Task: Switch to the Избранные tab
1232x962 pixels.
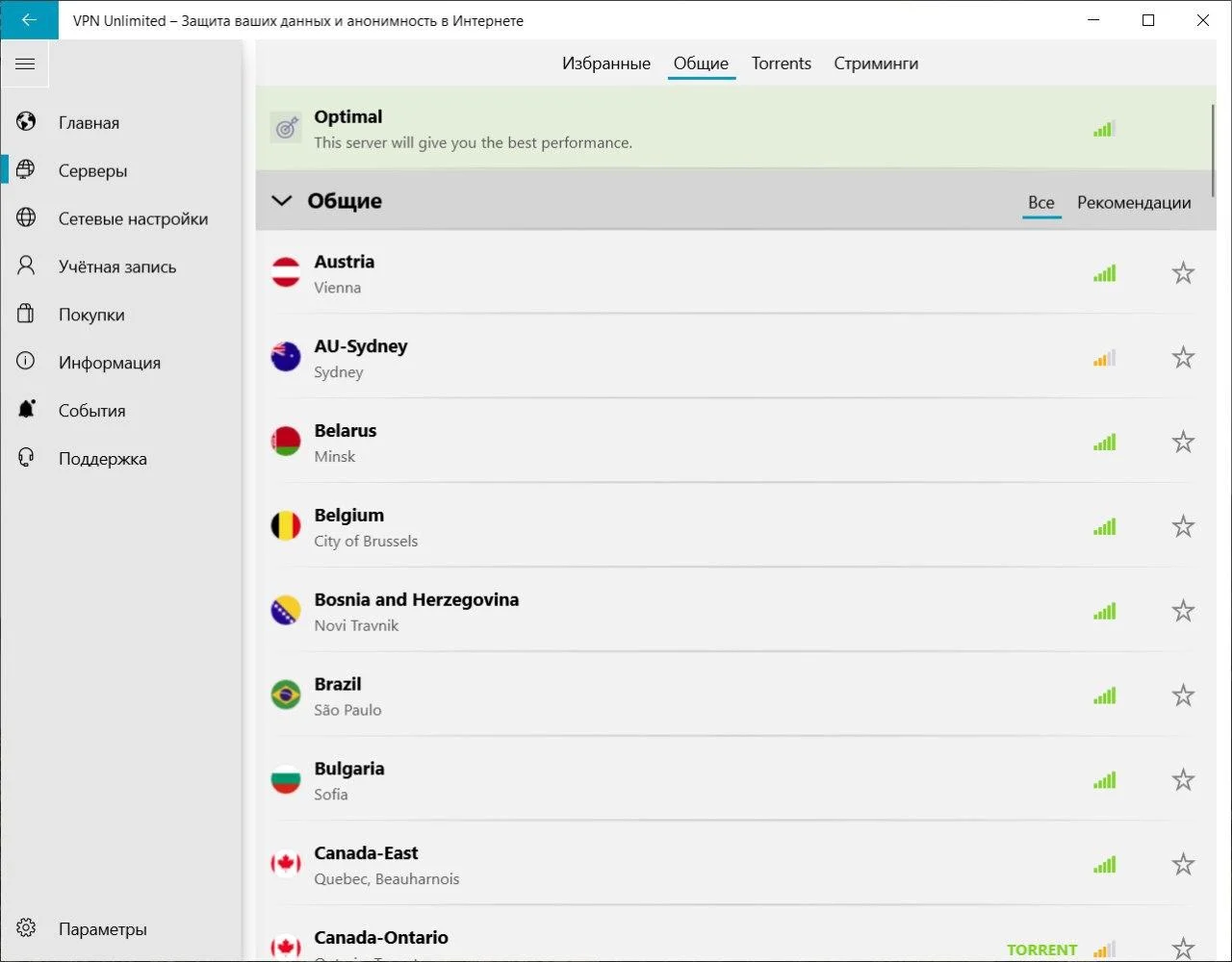Action: (x=606, y=63)
